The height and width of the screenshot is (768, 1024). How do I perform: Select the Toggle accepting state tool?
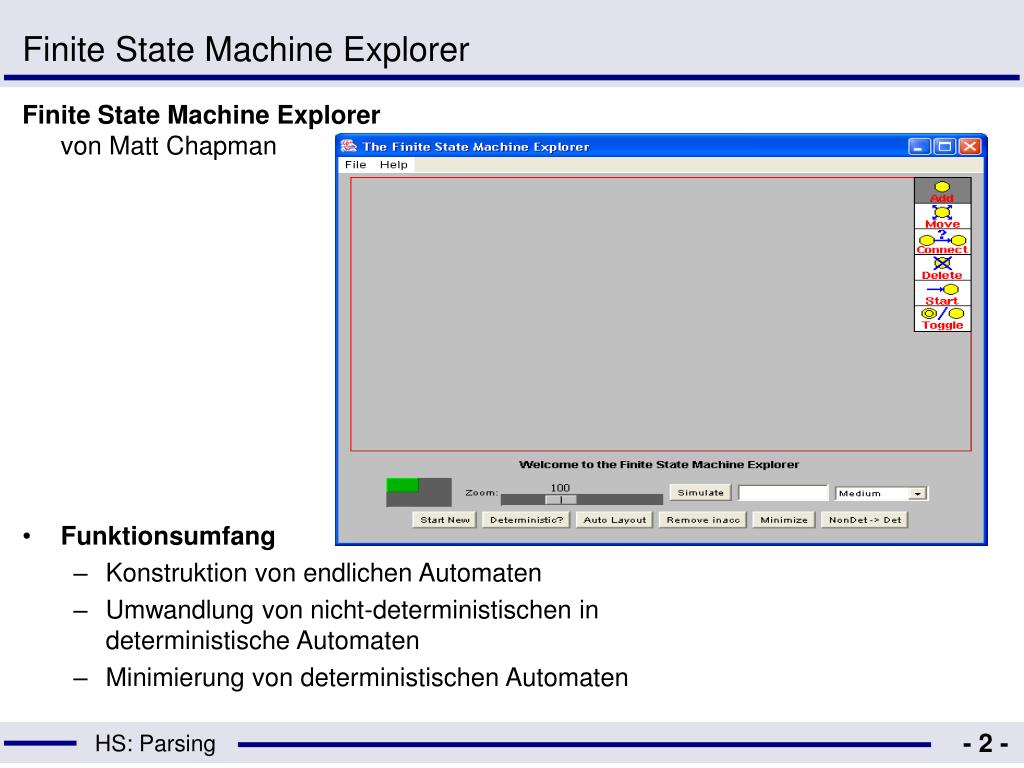942,319
